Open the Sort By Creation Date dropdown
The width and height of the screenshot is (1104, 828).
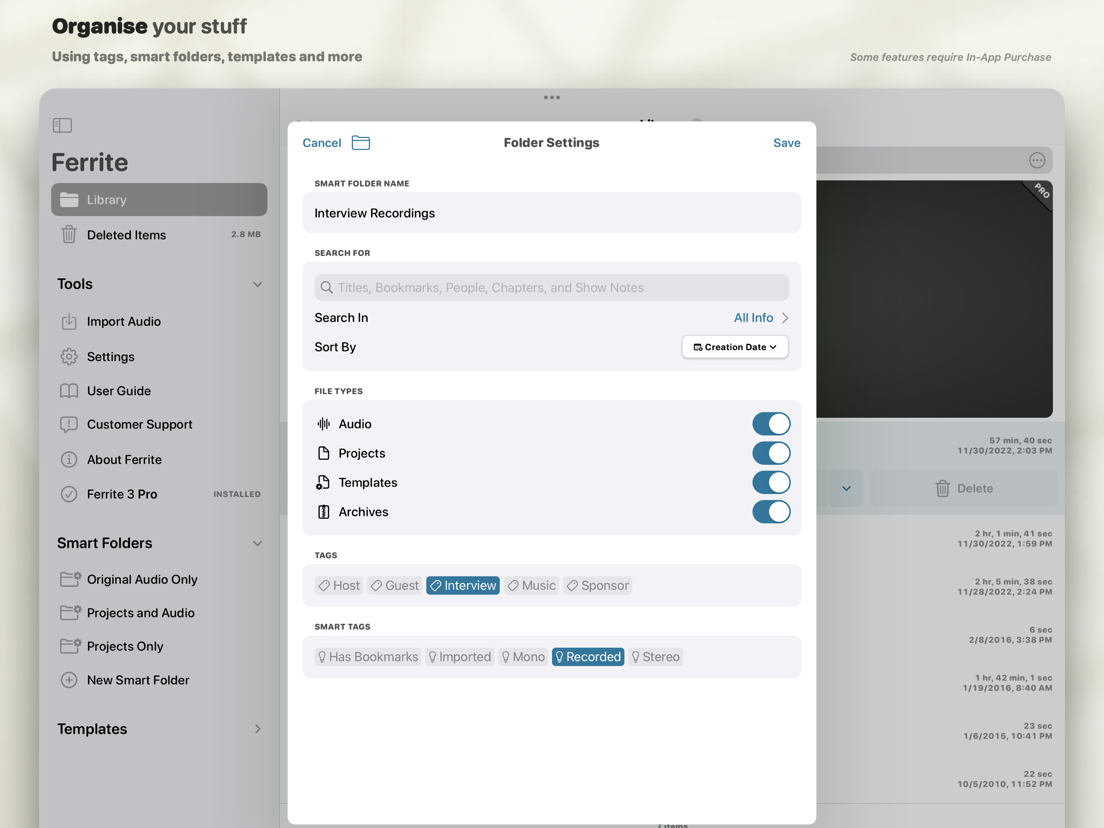point(735,347)
